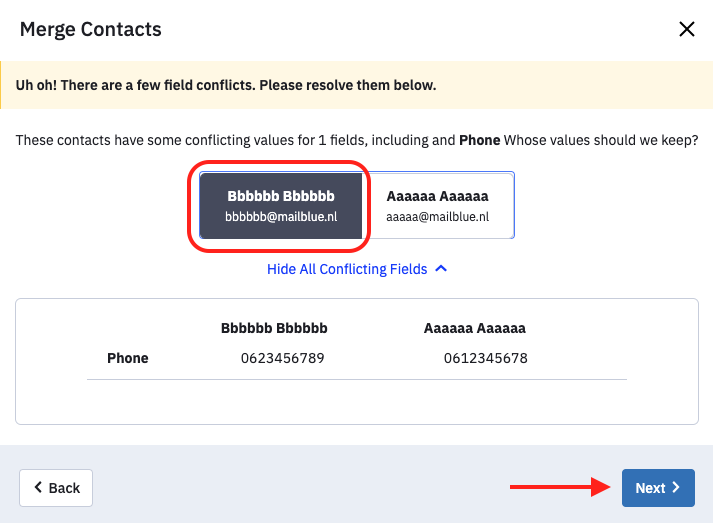Click the Phone row label in the table

pyautogui.click(x=128, y=358)
